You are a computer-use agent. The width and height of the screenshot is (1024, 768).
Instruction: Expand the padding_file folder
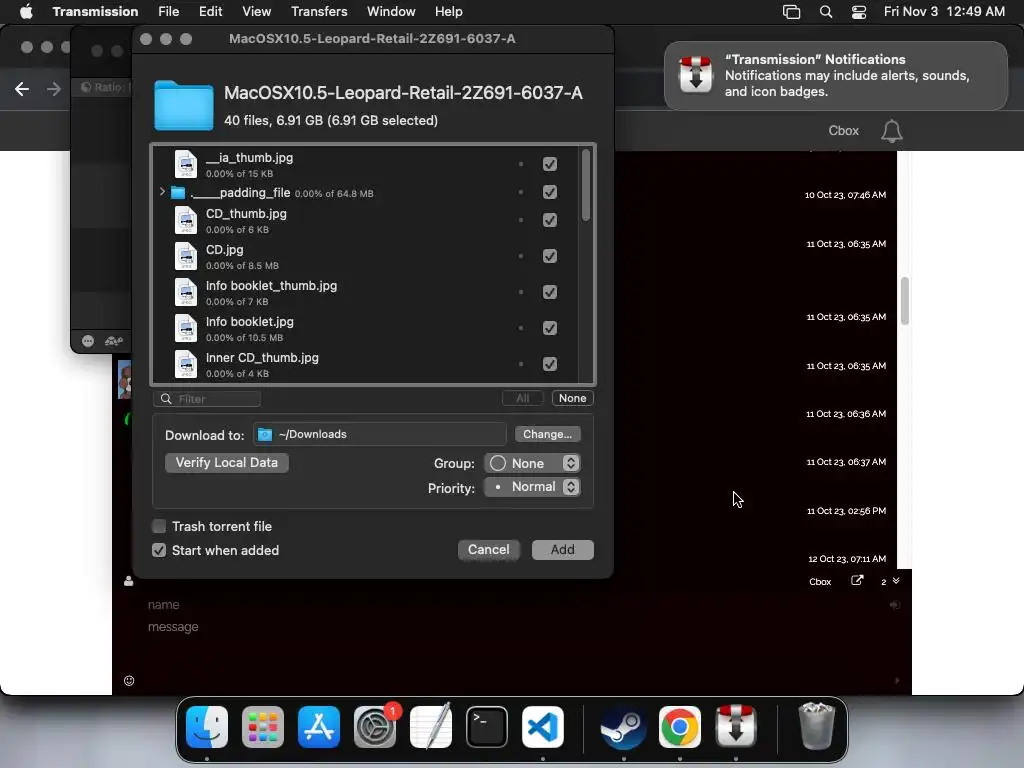point(162,192)
